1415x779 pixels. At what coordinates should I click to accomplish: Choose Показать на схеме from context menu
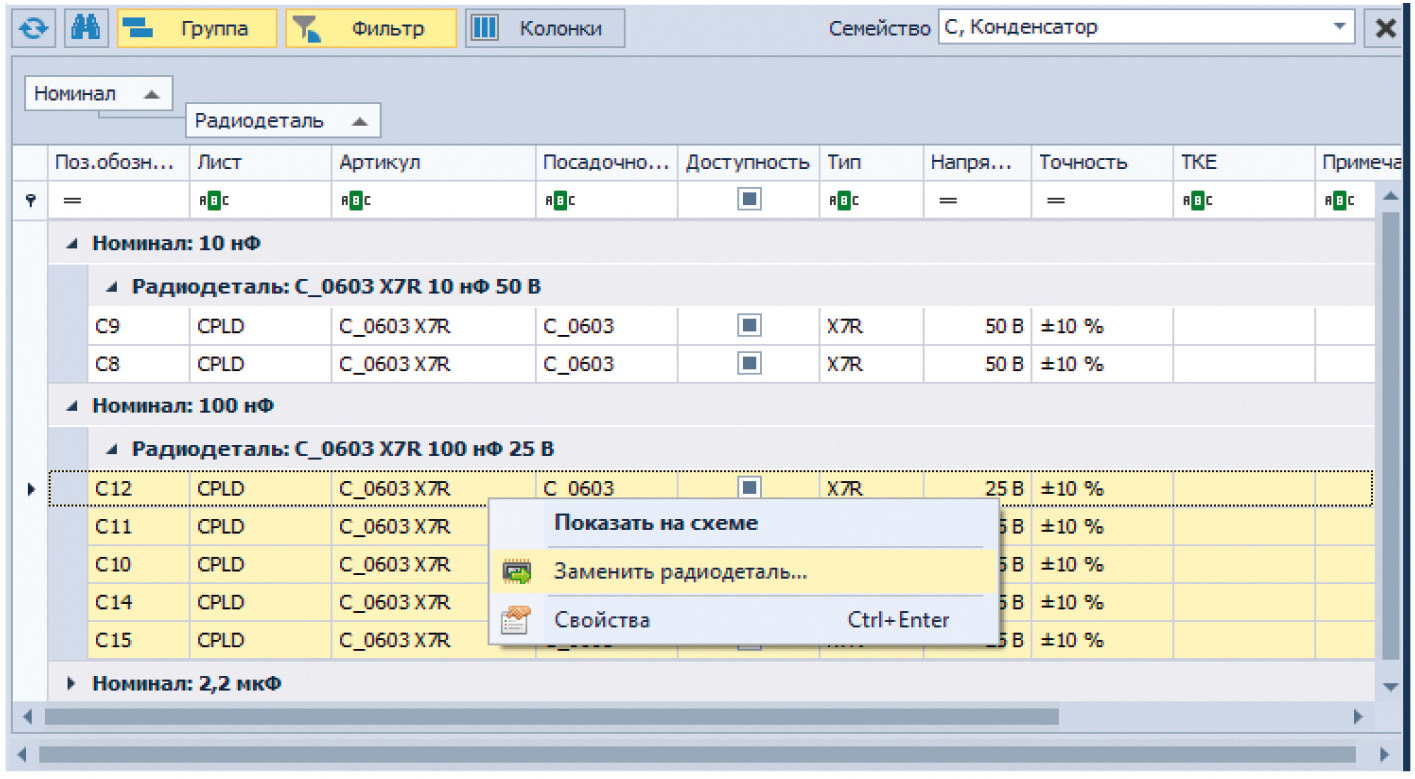(x=744, y=522)
